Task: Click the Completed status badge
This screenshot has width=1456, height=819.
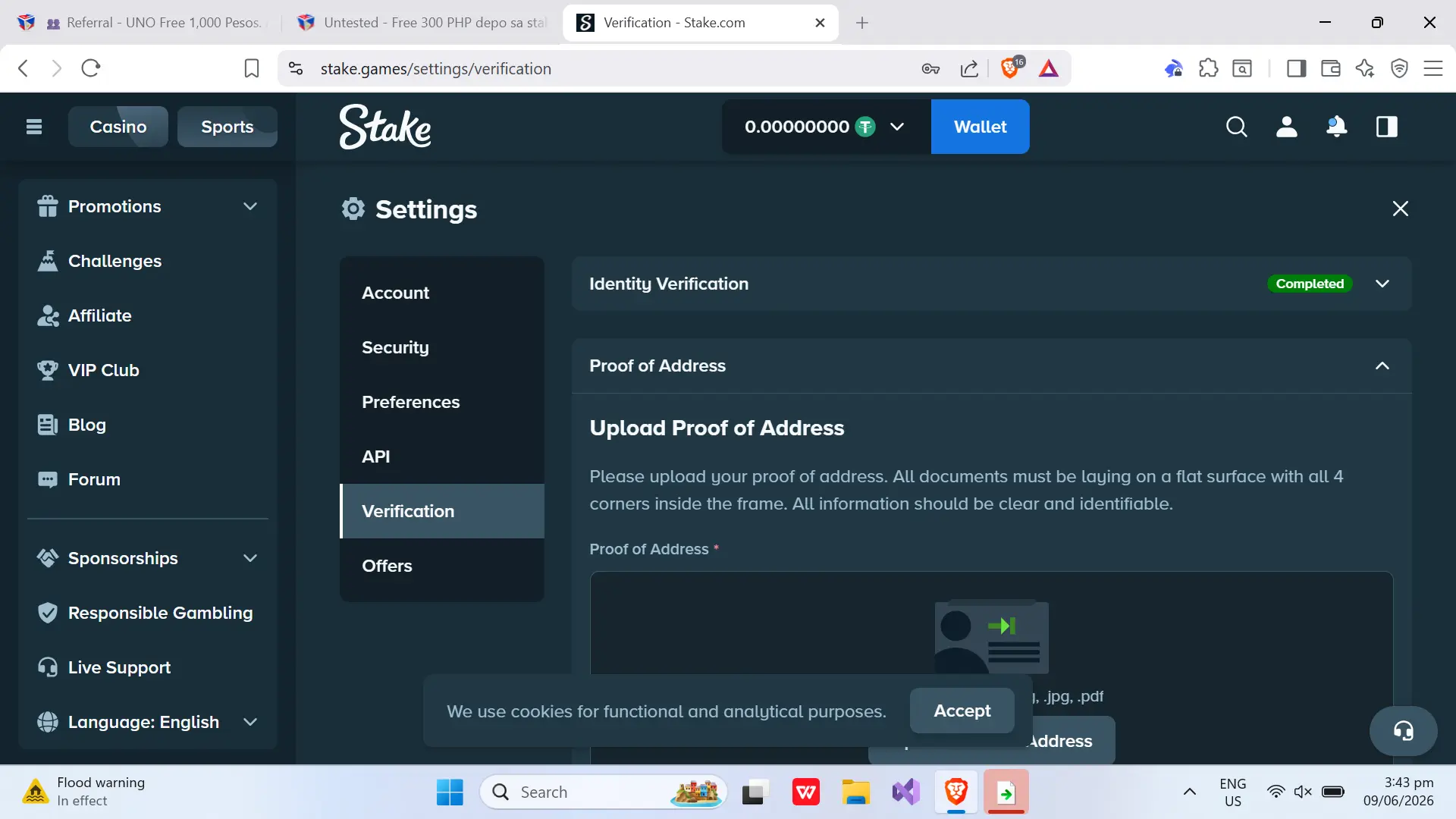Action: pos(1310,284)
